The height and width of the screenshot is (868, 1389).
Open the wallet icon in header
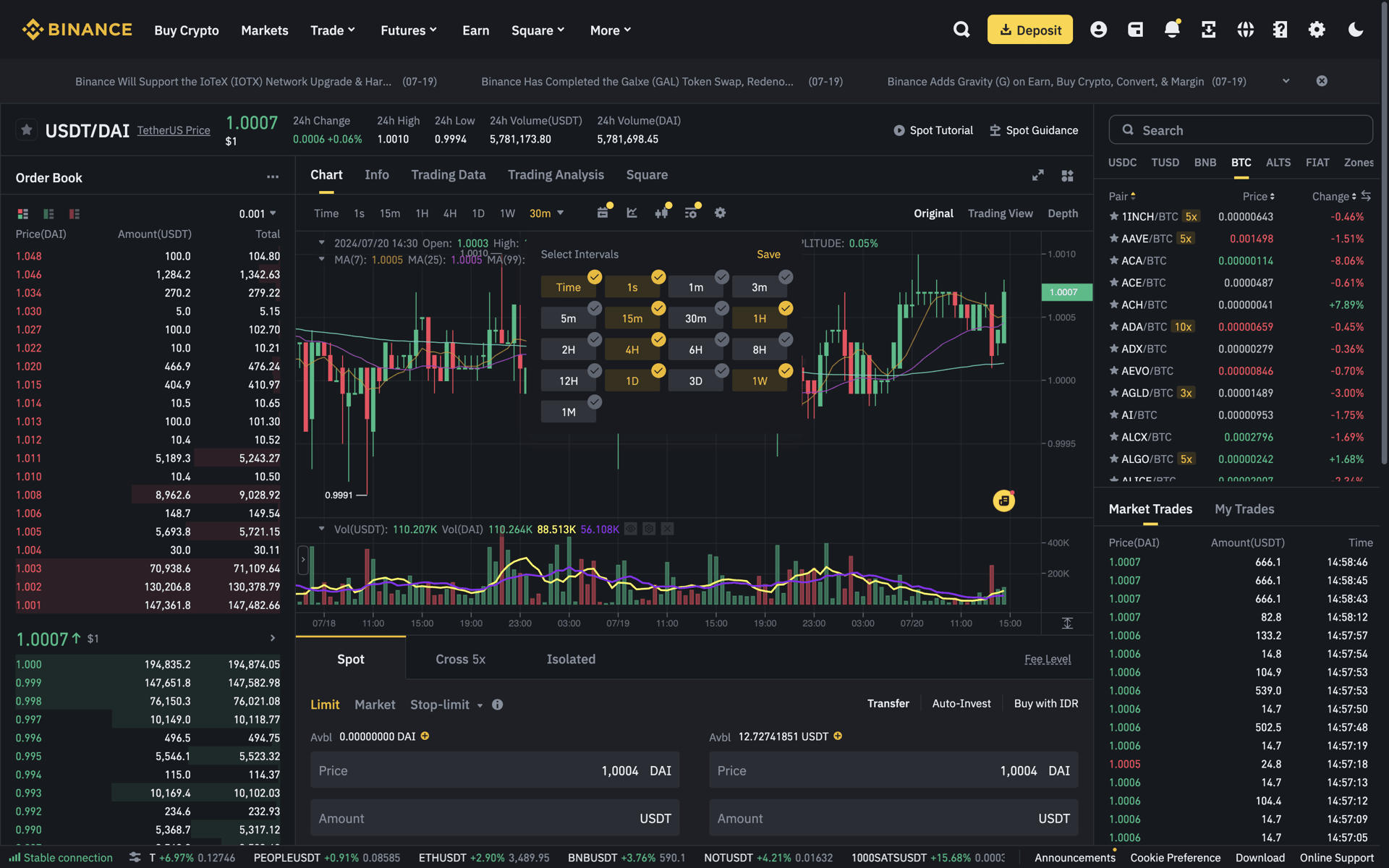[1135, 30]
